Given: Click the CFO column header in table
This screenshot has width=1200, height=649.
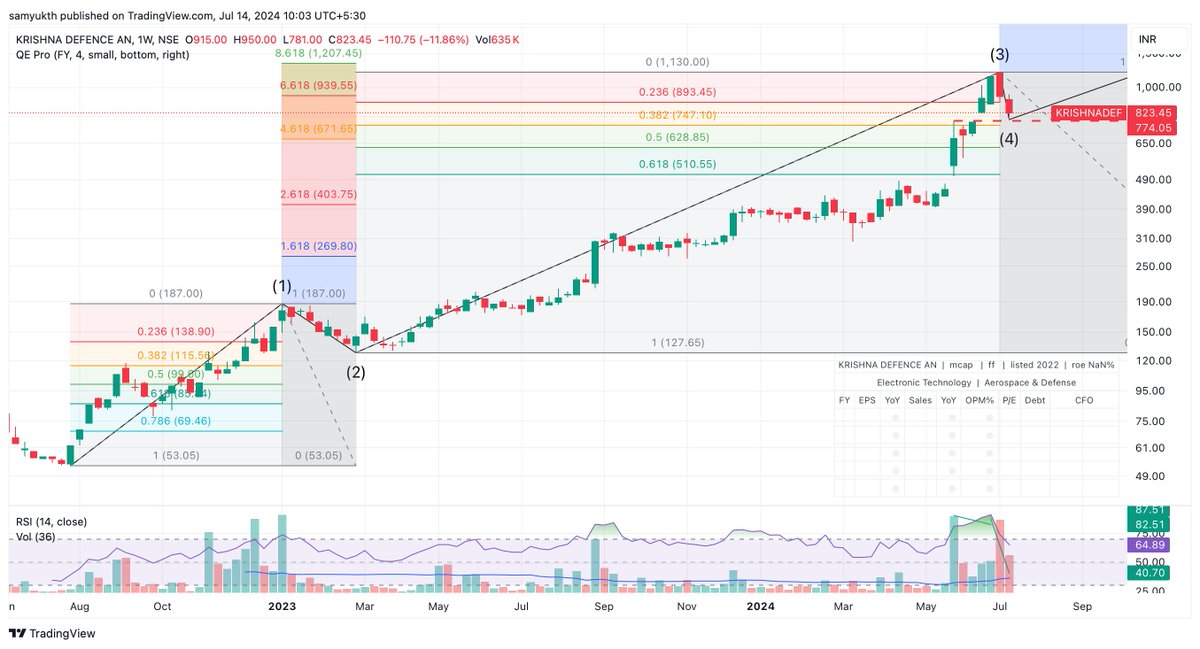Looking at the screenshot, I should click(x=1084, y=400).
